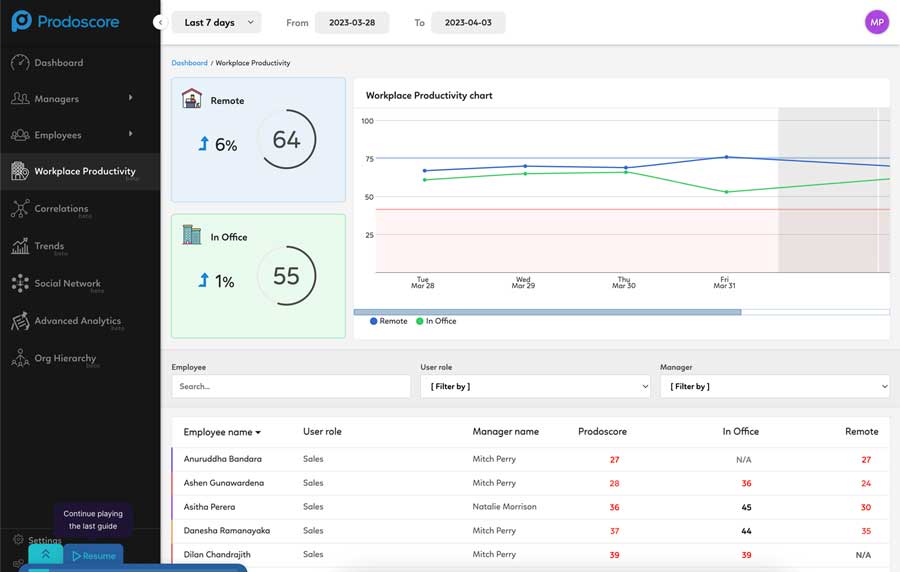Open Org Hierarchy in the sidebar
The width and height of the screenshot is (900, 572).
(65, 358)
